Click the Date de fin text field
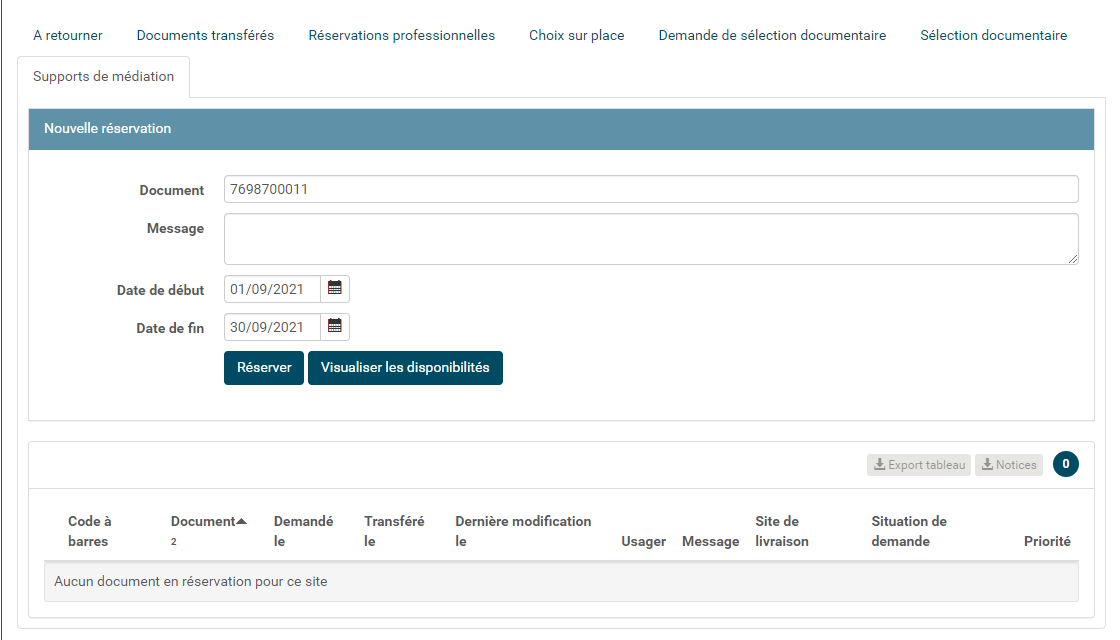This screenshot has width=1120, height=640. [272, 326]
